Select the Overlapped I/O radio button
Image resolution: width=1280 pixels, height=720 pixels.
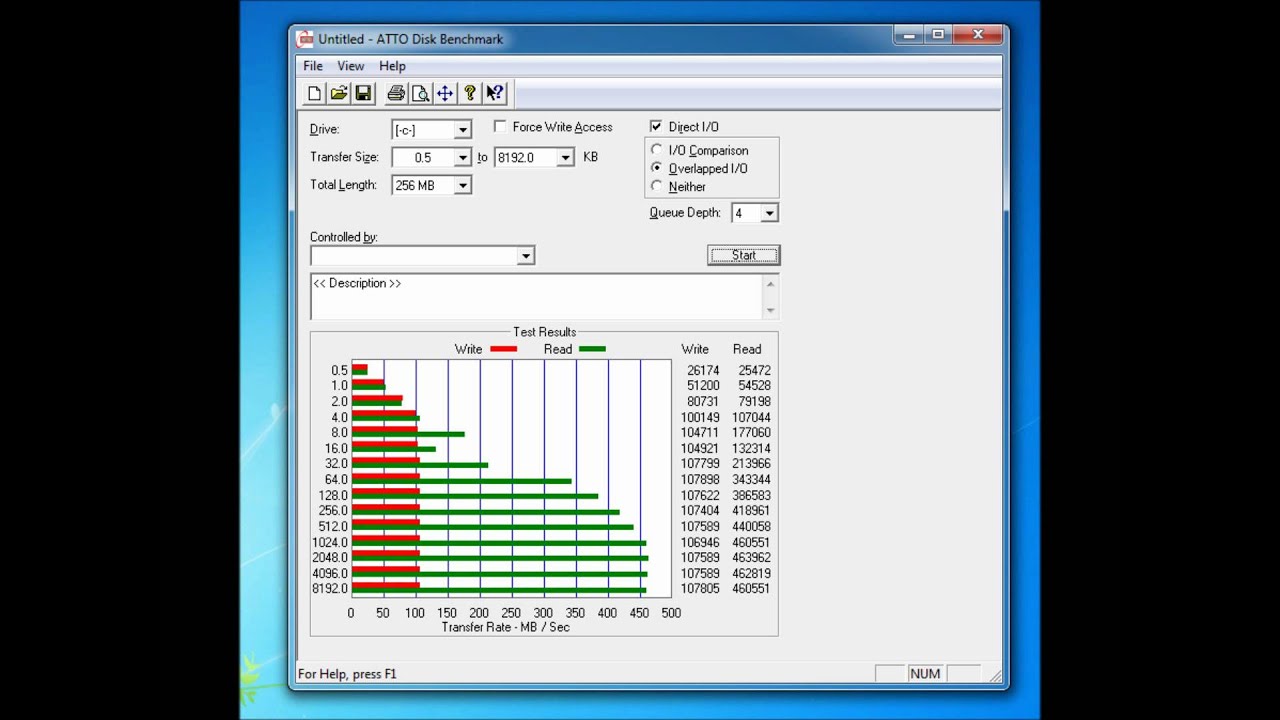657,168
